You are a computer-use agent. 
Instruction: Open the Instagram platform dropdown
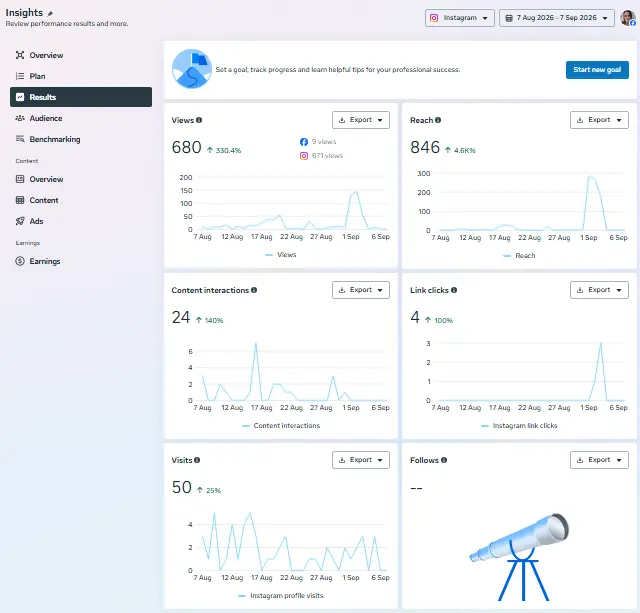460,18
